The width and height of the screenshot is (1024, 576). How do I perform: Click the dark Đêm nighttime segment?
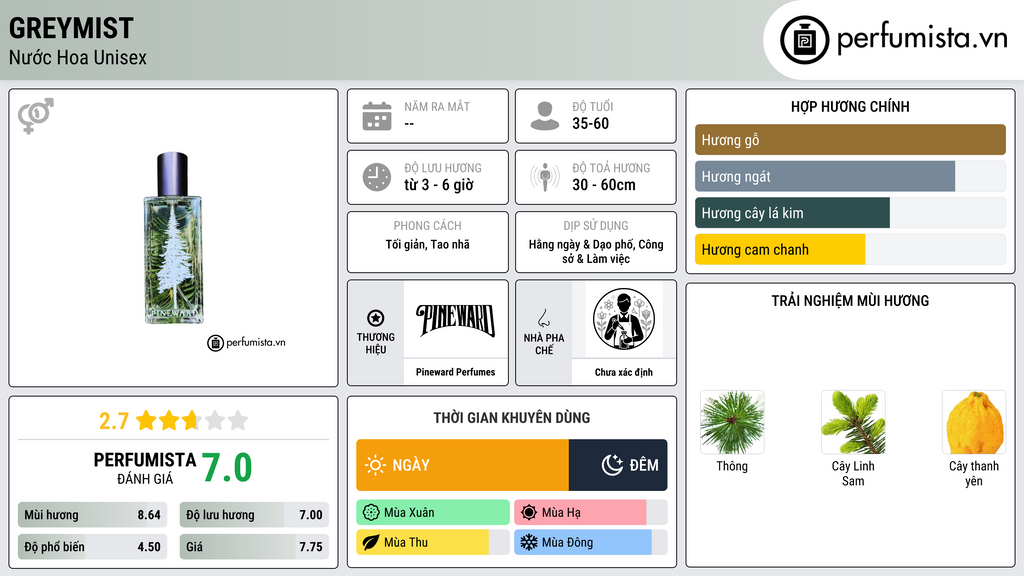pyautogui.click(x=618, y=465)
